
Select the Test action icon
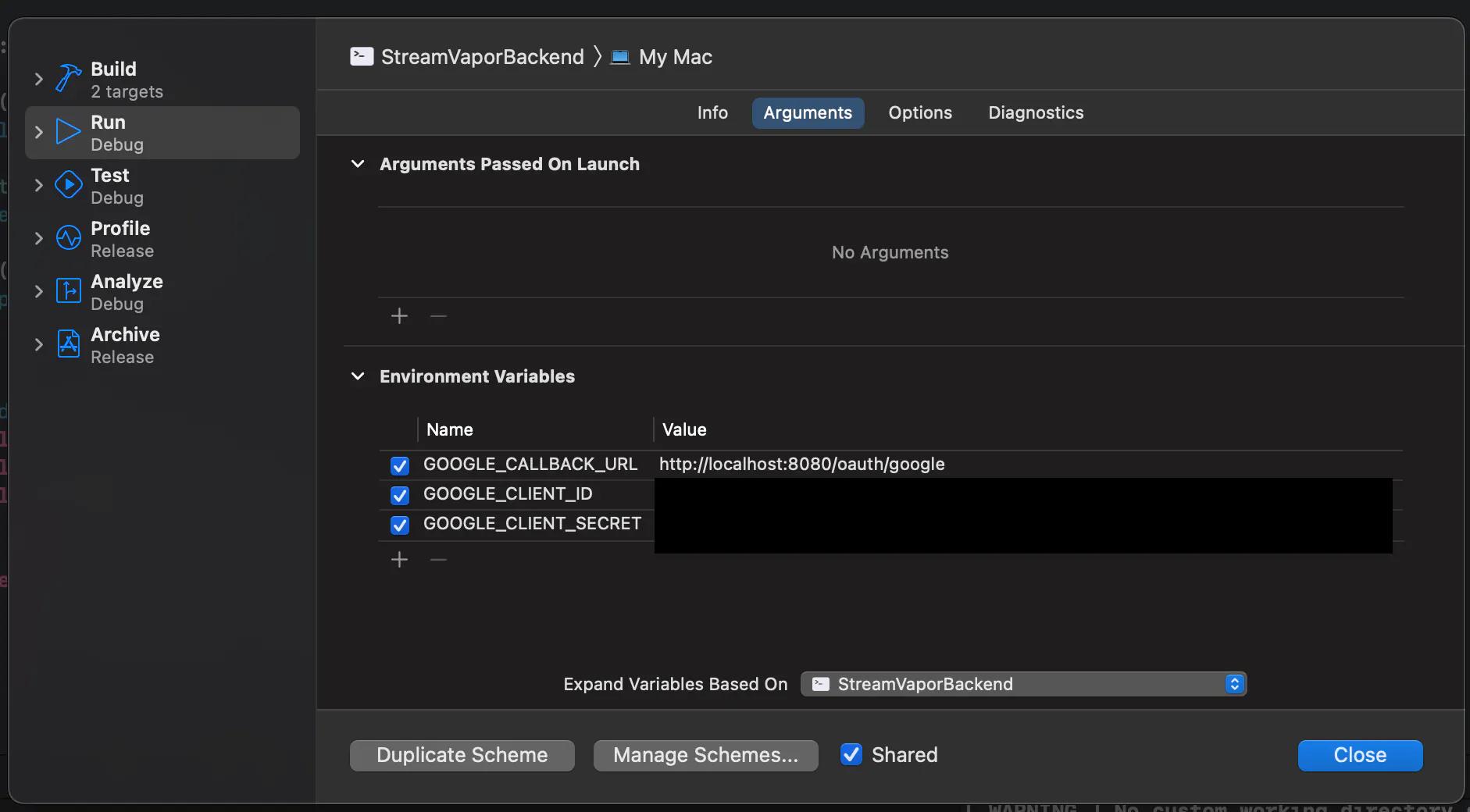coord(69,184)
